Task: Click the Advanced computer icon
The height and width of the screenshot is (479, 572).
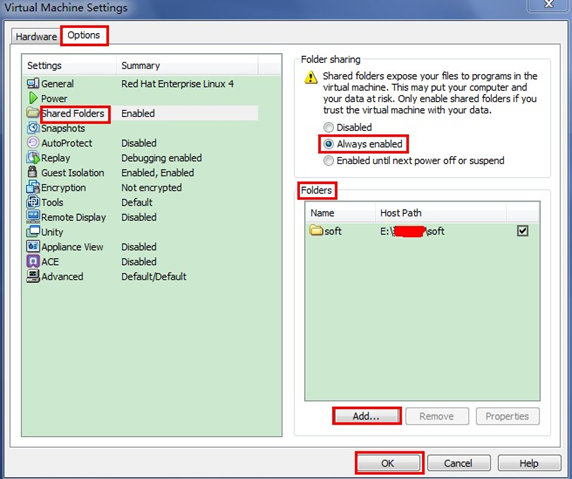Action: point(33,276)
